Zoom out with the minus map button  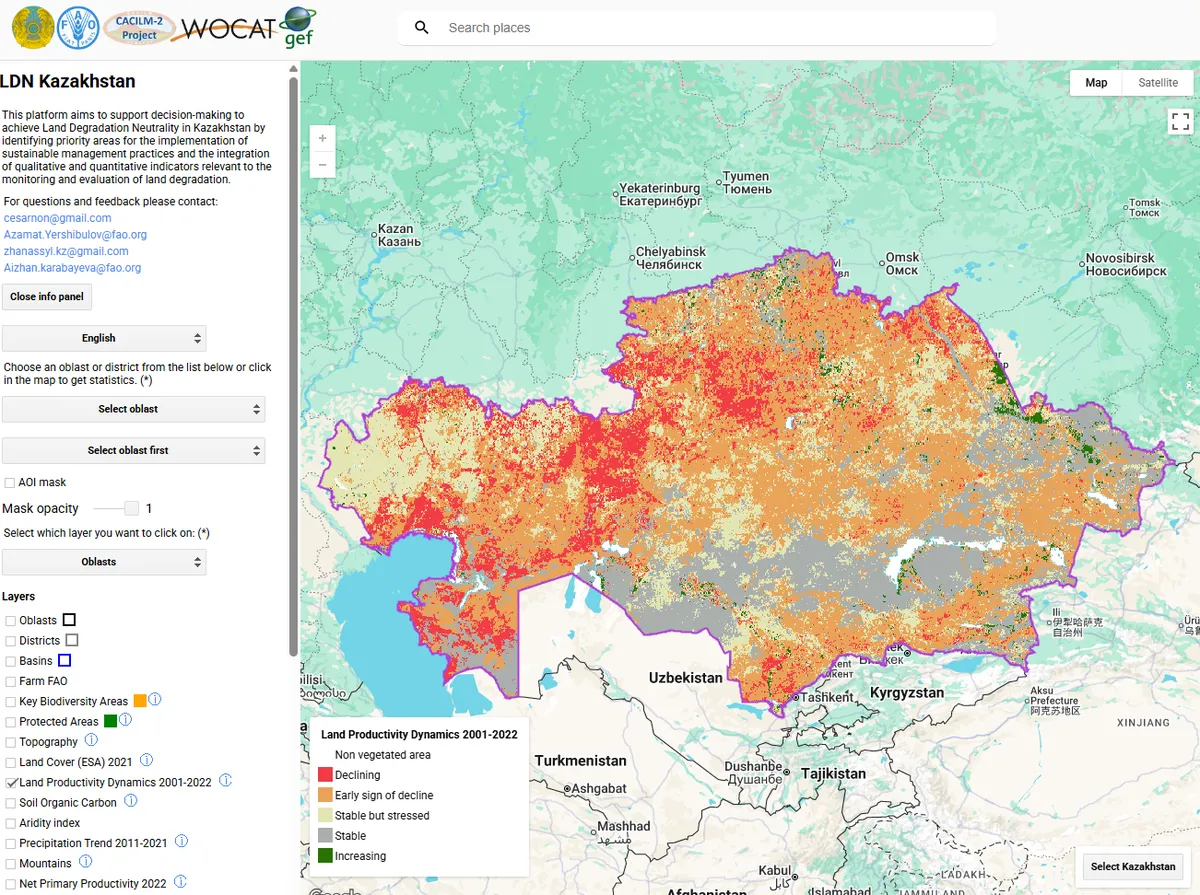[x=322, y=164]
